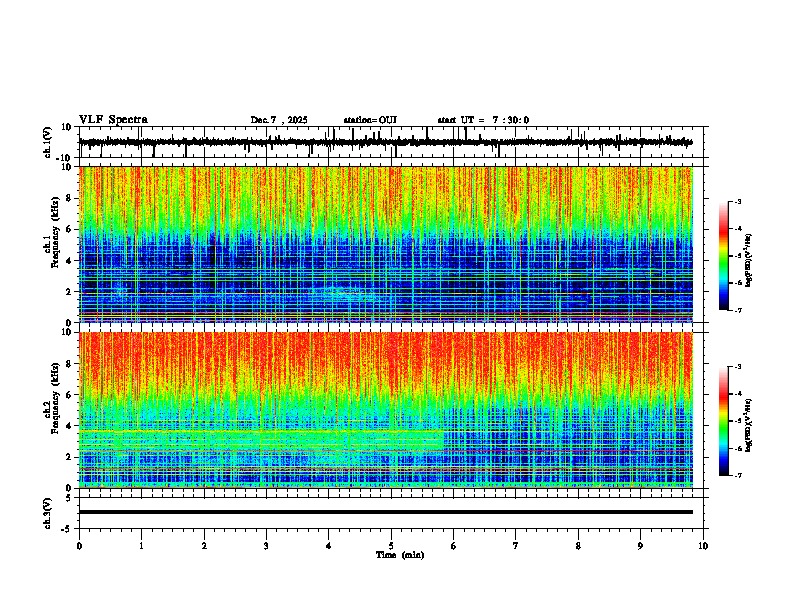Click the "-3" label on ch.1 color scale

pos(738,201)
